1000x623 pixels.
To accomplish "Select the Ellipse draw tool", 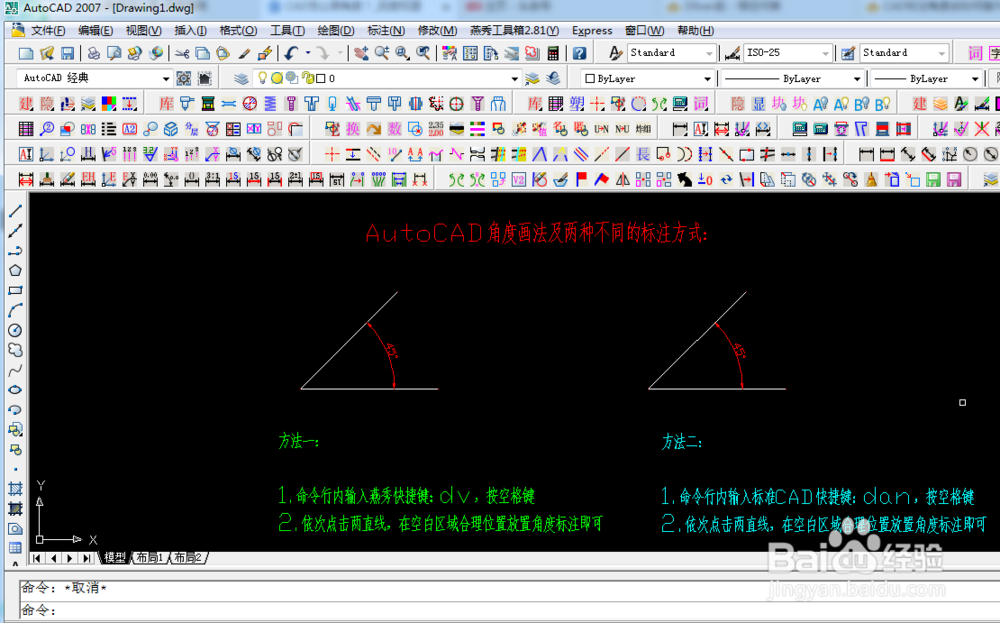I will [x=15, y=390].
